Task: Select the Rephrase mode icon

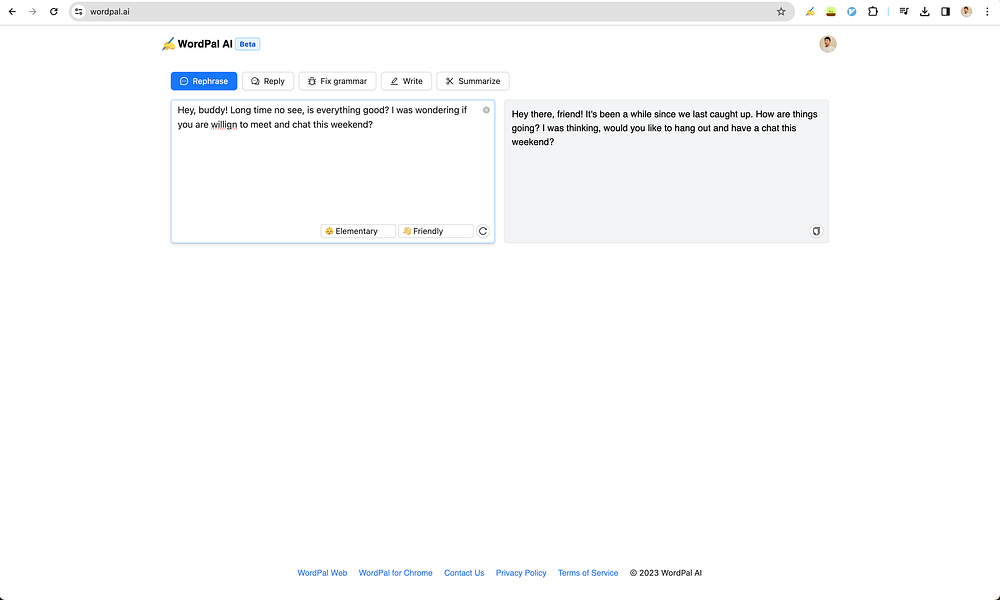Action: point(182,81)
